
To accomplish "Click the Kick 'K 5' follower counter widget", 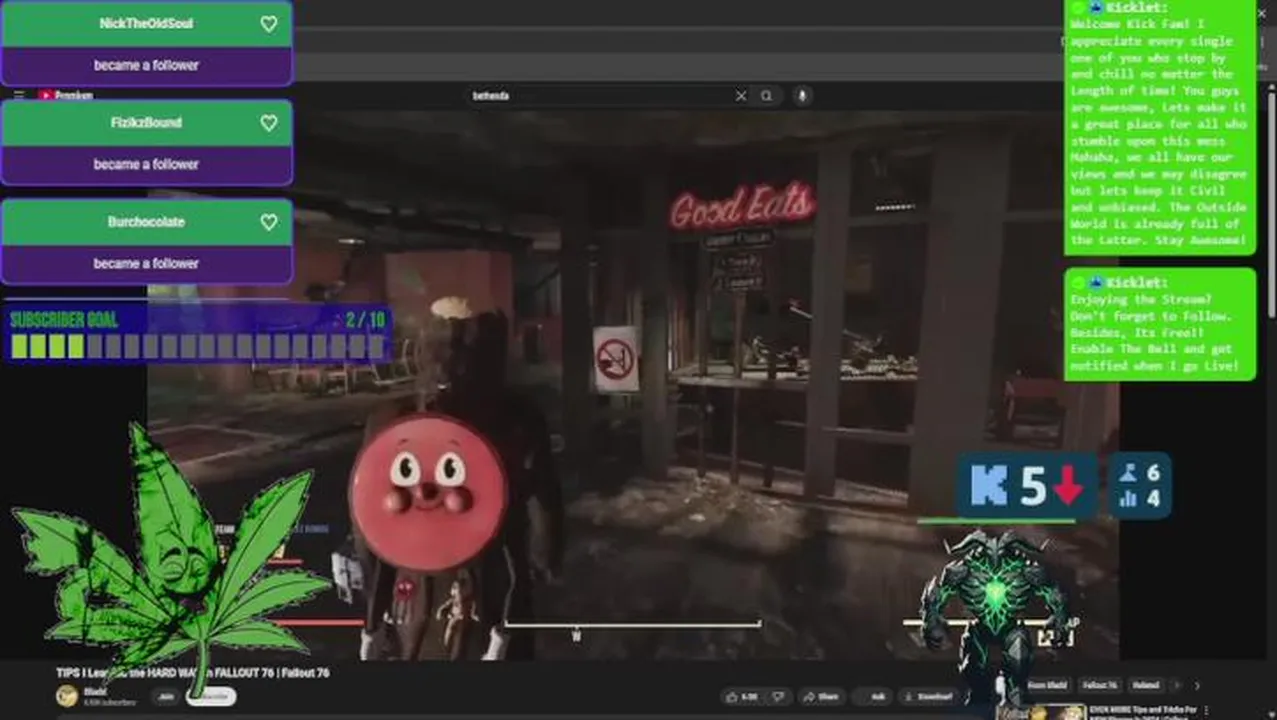I will [1028, 485].
